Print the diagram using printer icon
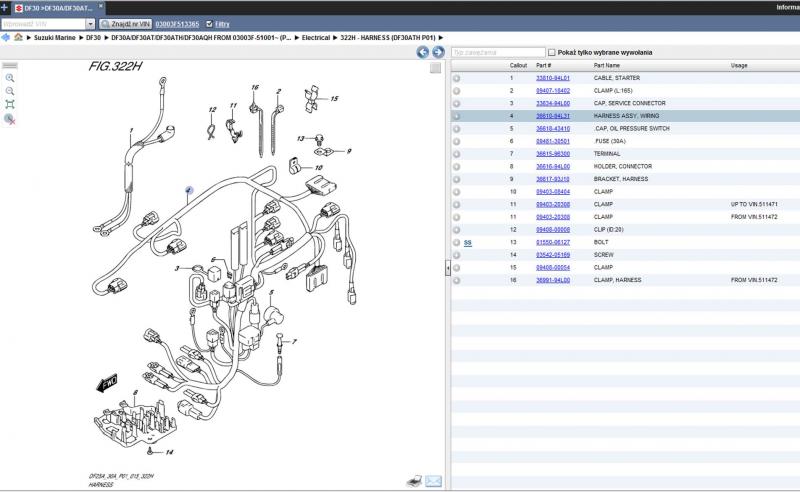 (x=414, y=481)
